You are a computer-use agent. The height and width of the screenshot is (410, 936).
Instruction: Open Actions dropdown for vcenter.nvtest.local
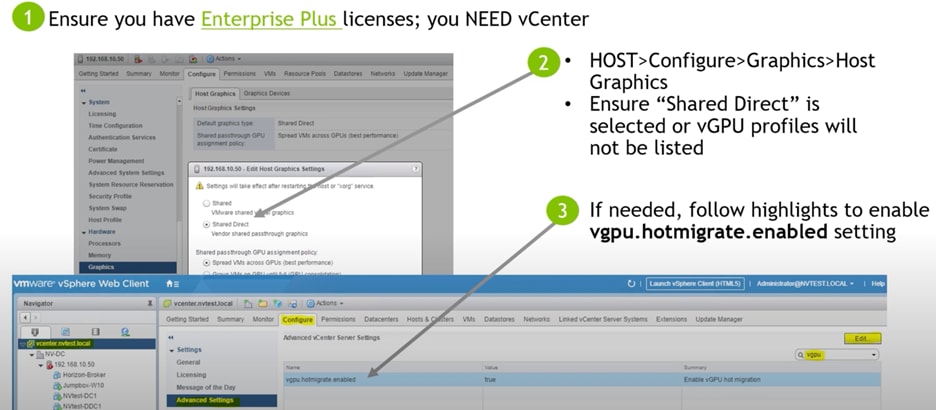(x=323, y=303)
